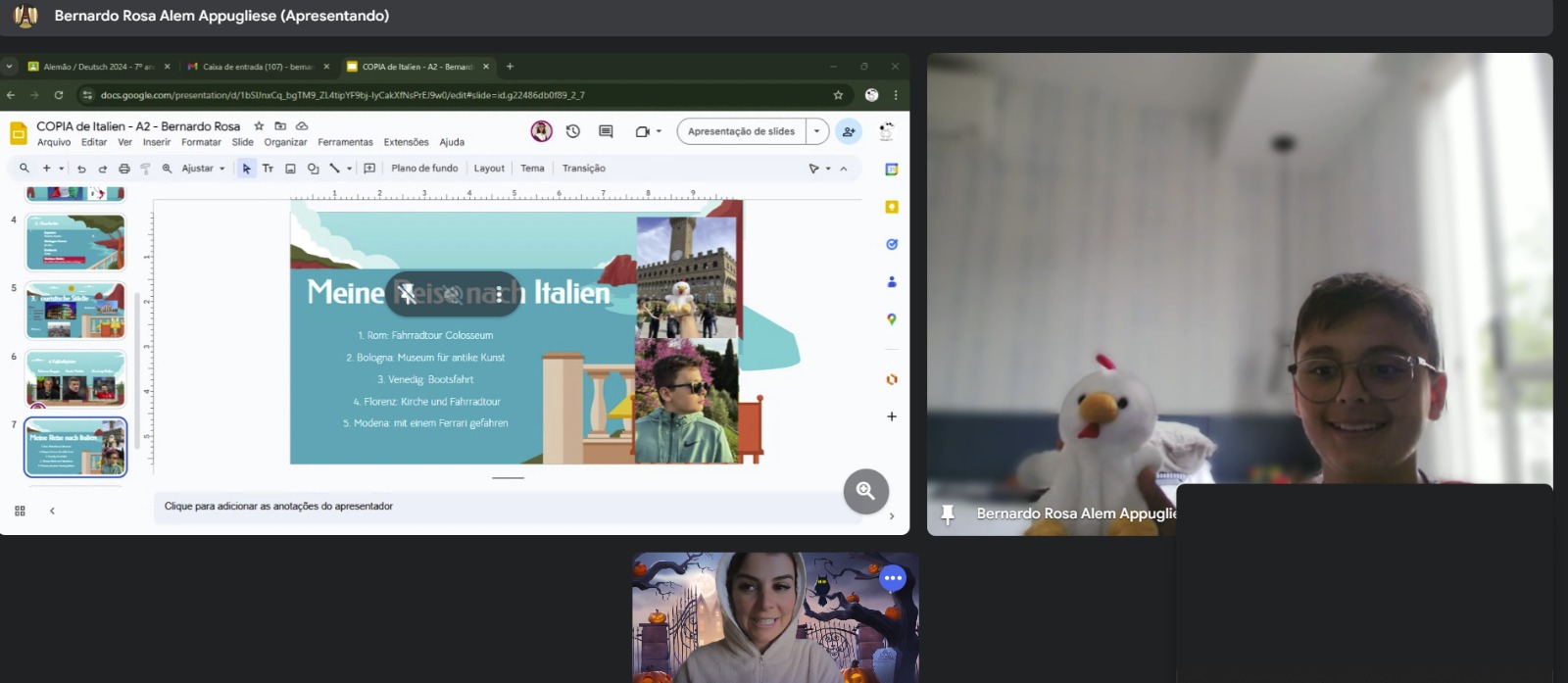Collapse the filmstrip with left chevron

point(52,511)
